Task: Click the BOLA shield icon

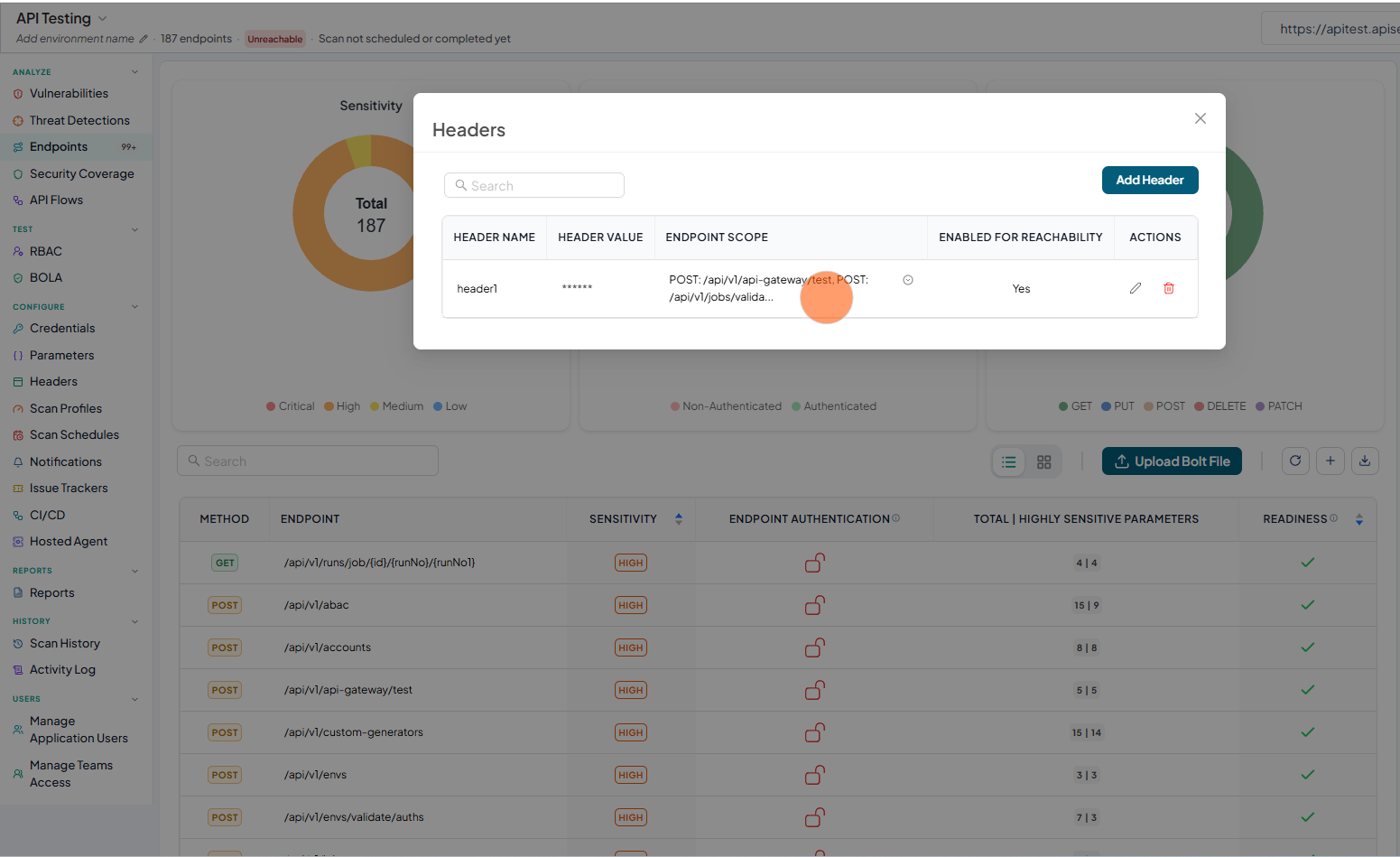Action: [18, 278]
